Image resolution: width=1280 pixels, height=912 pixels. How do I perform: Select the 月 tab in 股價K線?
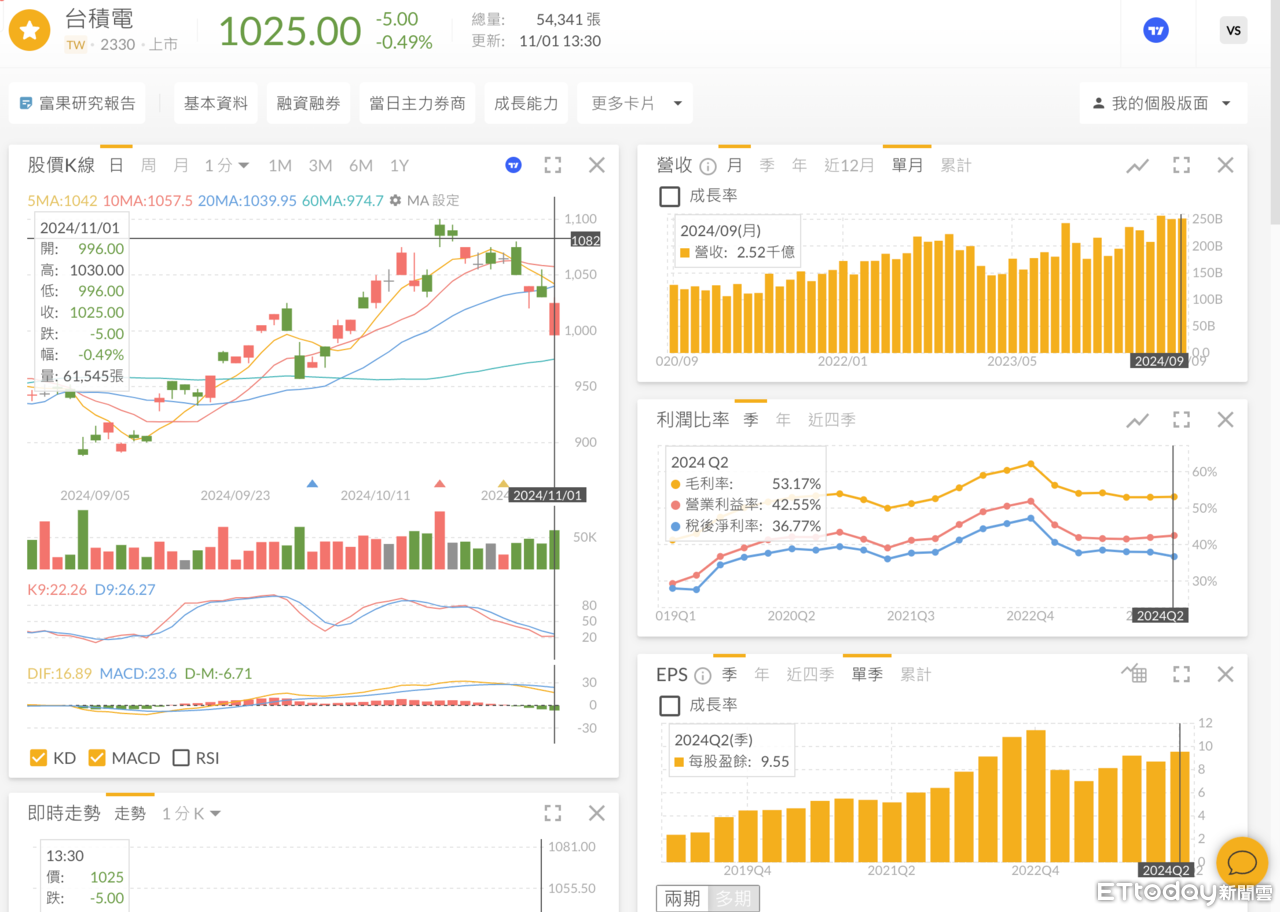[x=181, y=166]
